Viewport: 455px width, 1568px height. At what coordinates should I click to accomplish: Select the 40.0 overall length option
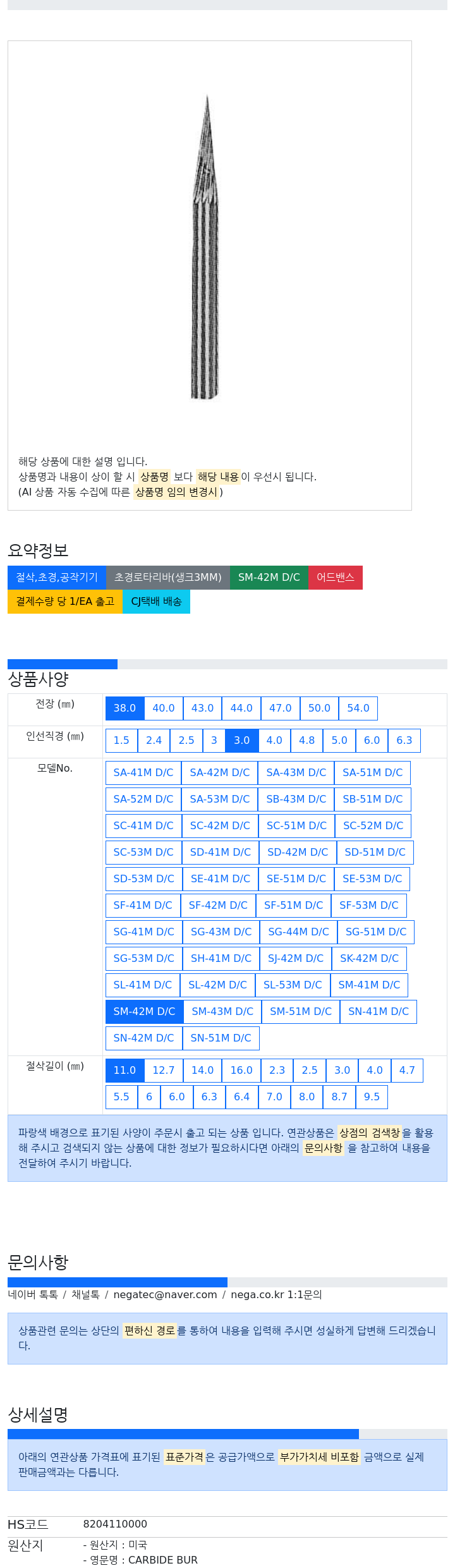pyautogui.click(x=164, y=708)
